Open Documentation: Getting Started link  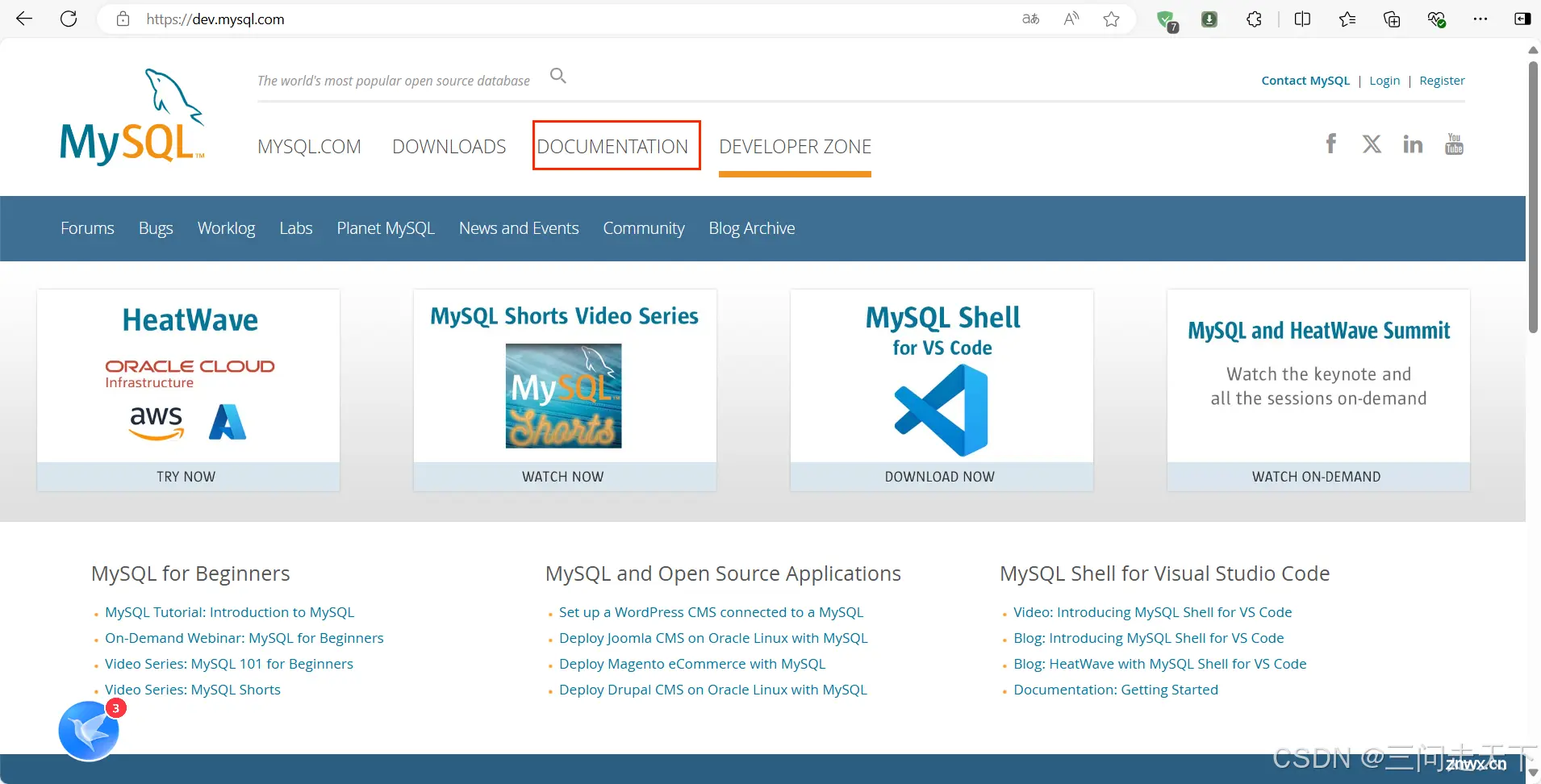coord(1116,690)
